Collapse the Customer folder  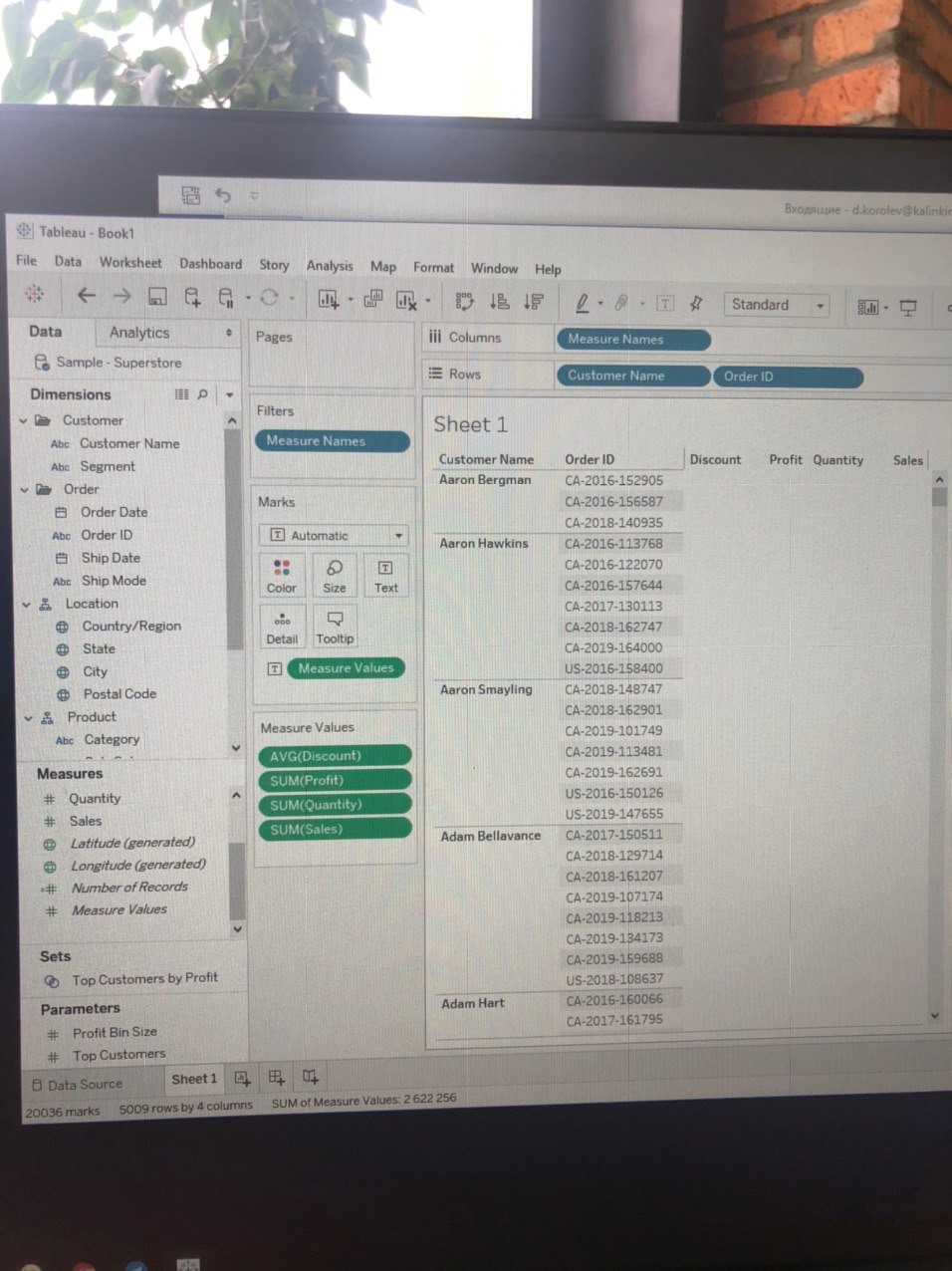click(x=24, y=420)
